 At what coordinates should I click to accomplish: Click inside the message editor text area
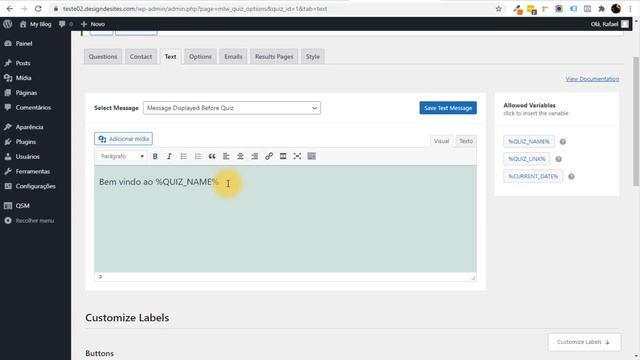coord(285,219)
